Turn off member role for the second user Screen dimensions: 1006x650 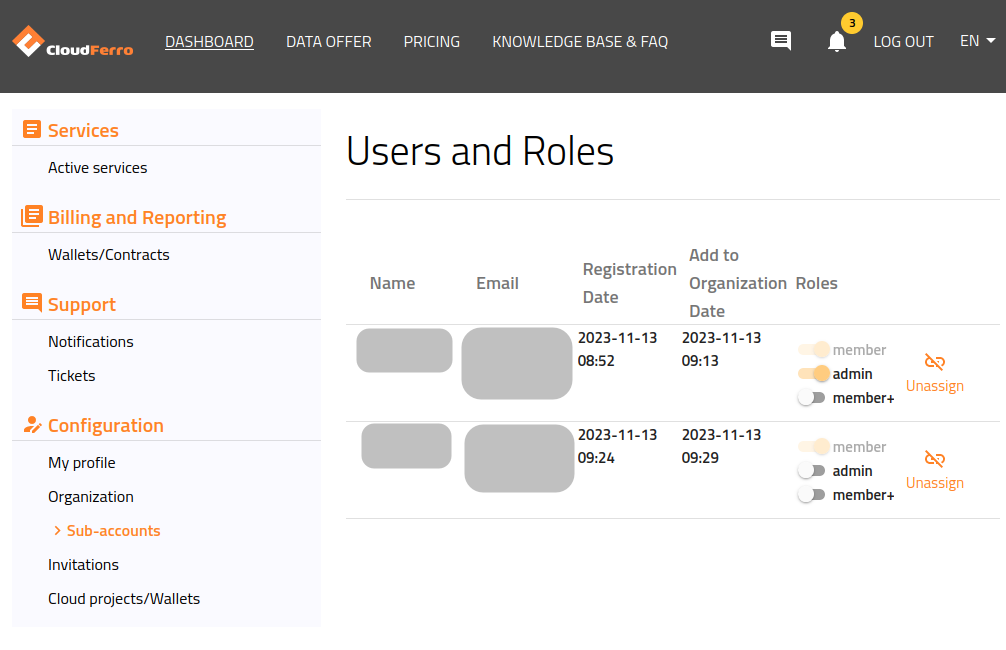click(812, 446)
